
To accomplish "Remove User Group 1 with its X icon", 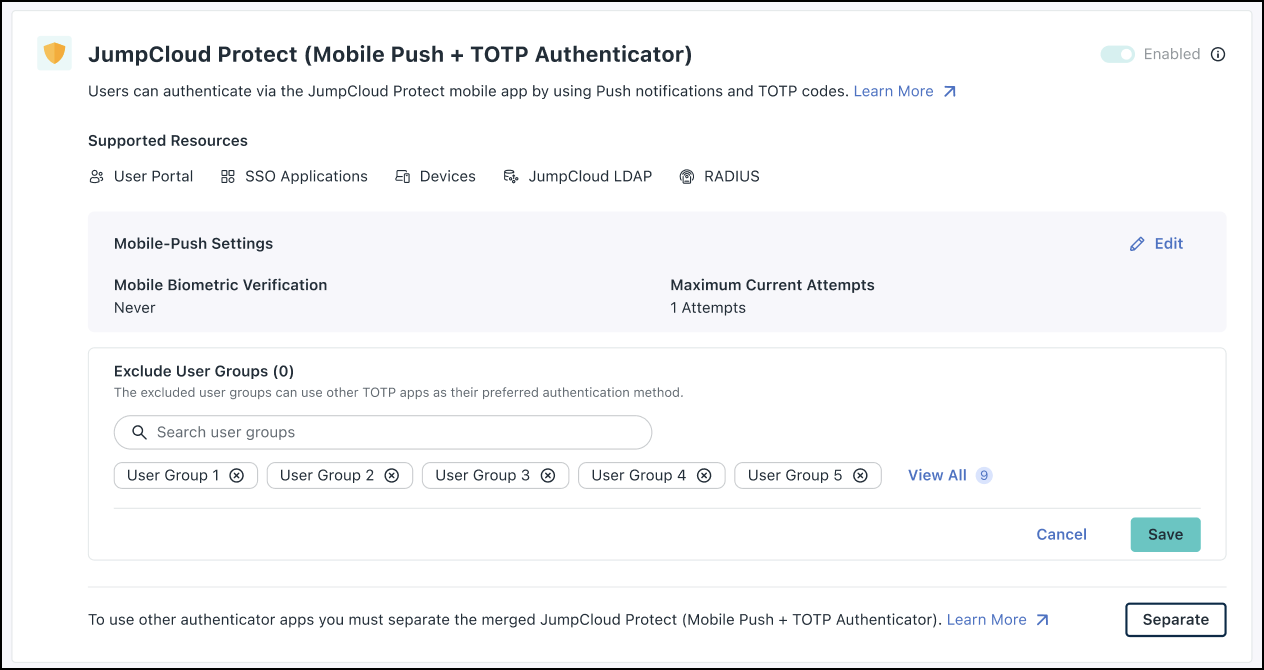I will 237,475.
